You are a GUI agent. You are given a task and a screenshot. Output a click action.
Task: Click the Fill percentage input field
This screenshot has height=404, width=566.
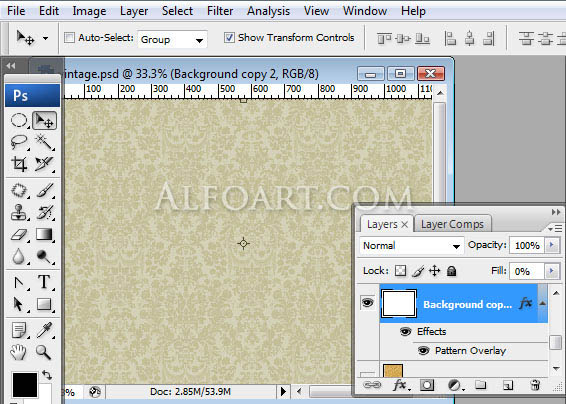pos(526,271)
